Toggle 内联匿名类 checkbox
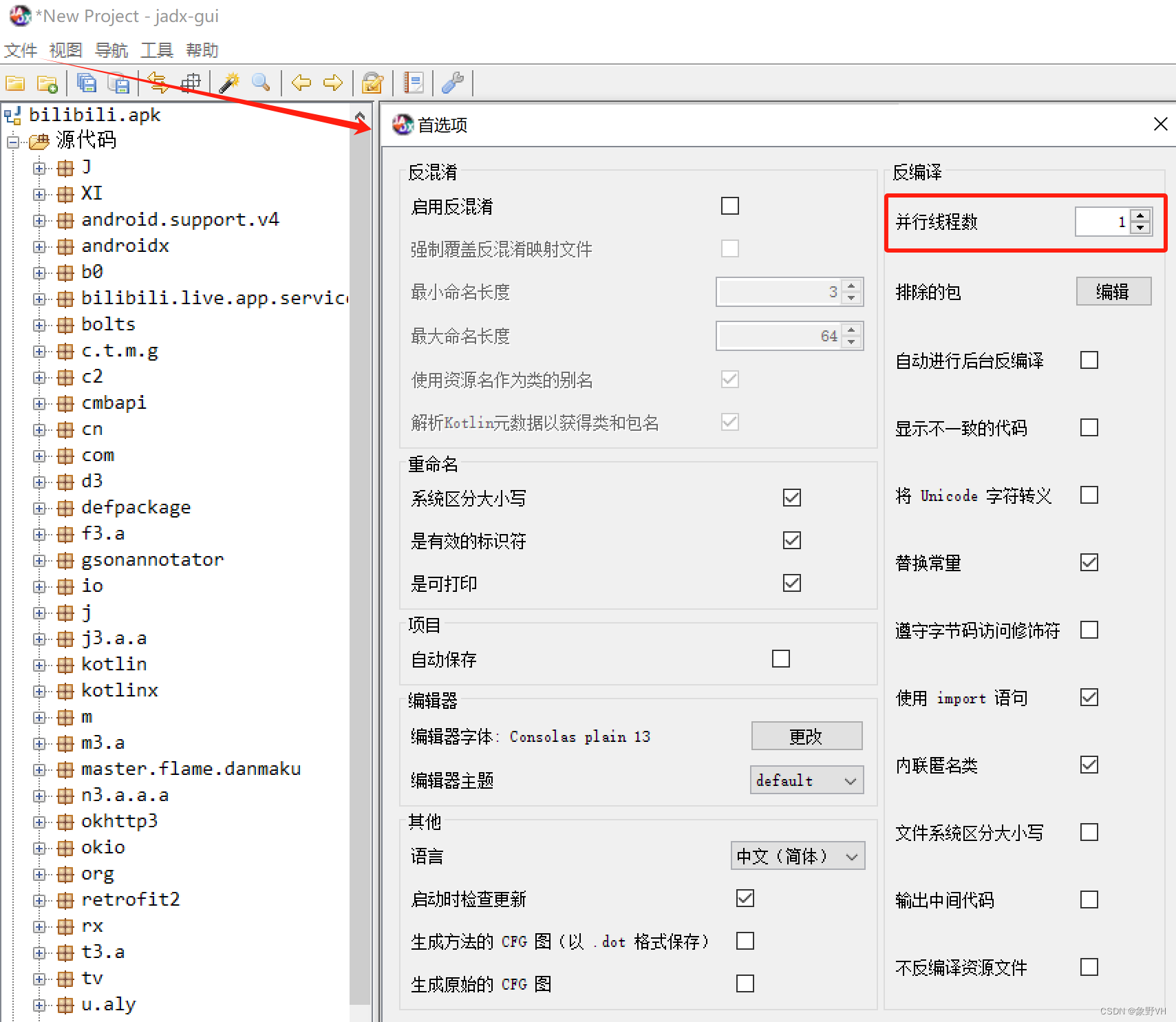 coord(1089,765)
